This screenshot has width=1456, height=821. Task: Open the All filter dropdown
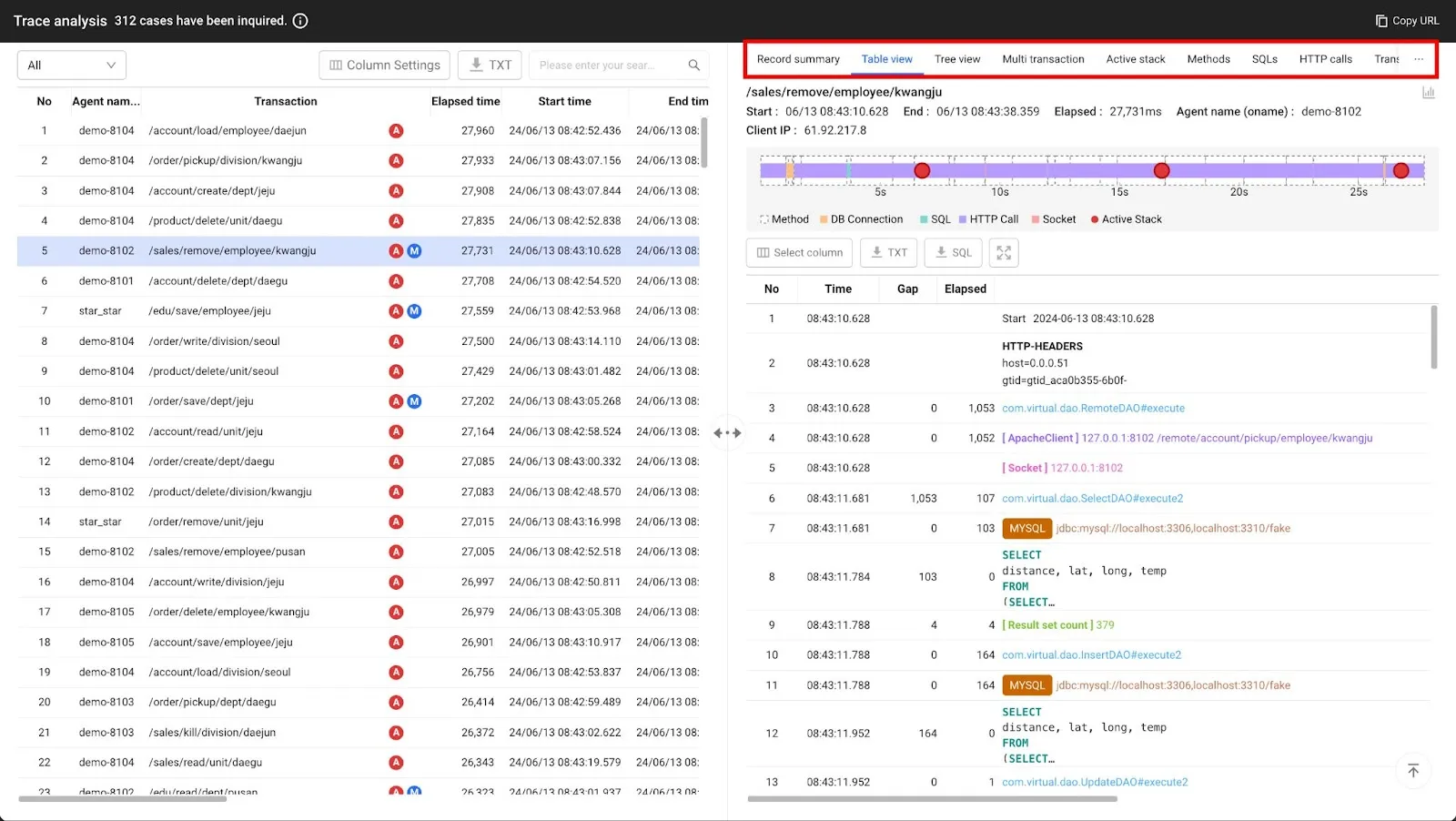point(72,65)
